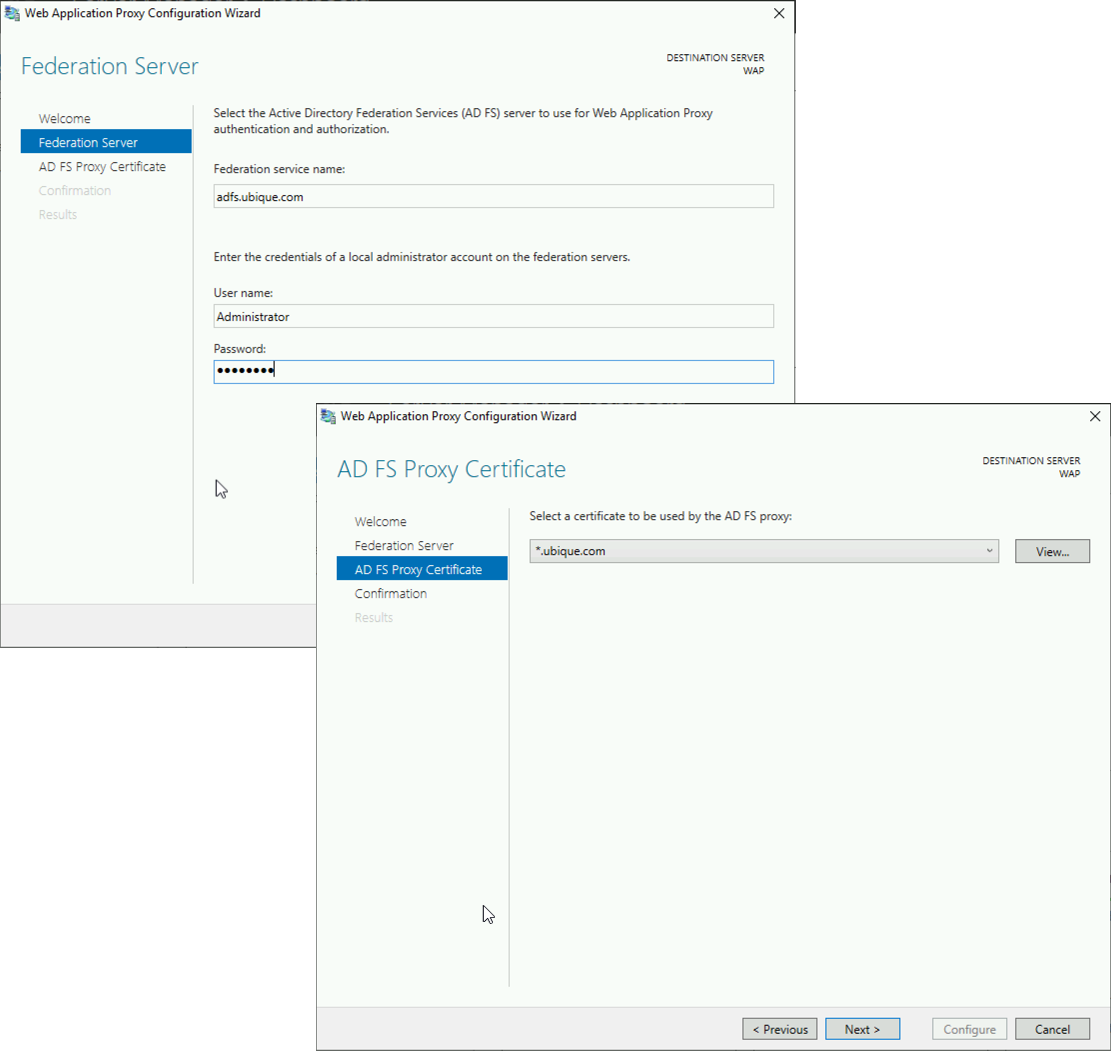
Task: Click the disabled Configure button
Action: pyautogui.click(x=969, y=1029)
